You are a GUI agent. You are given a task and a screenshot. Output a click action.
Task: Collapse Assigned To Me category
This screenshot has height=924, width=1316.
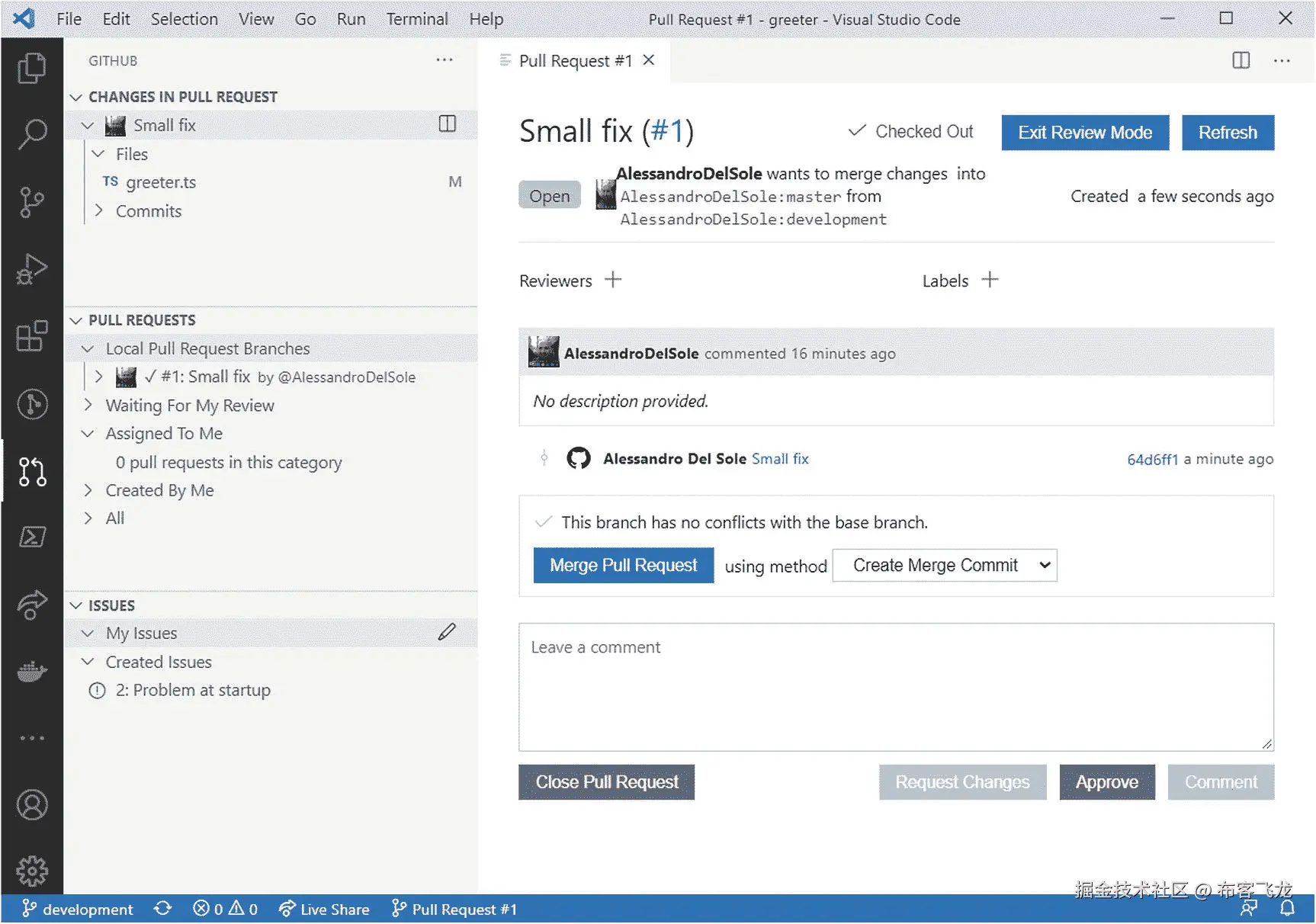(88, 433)
